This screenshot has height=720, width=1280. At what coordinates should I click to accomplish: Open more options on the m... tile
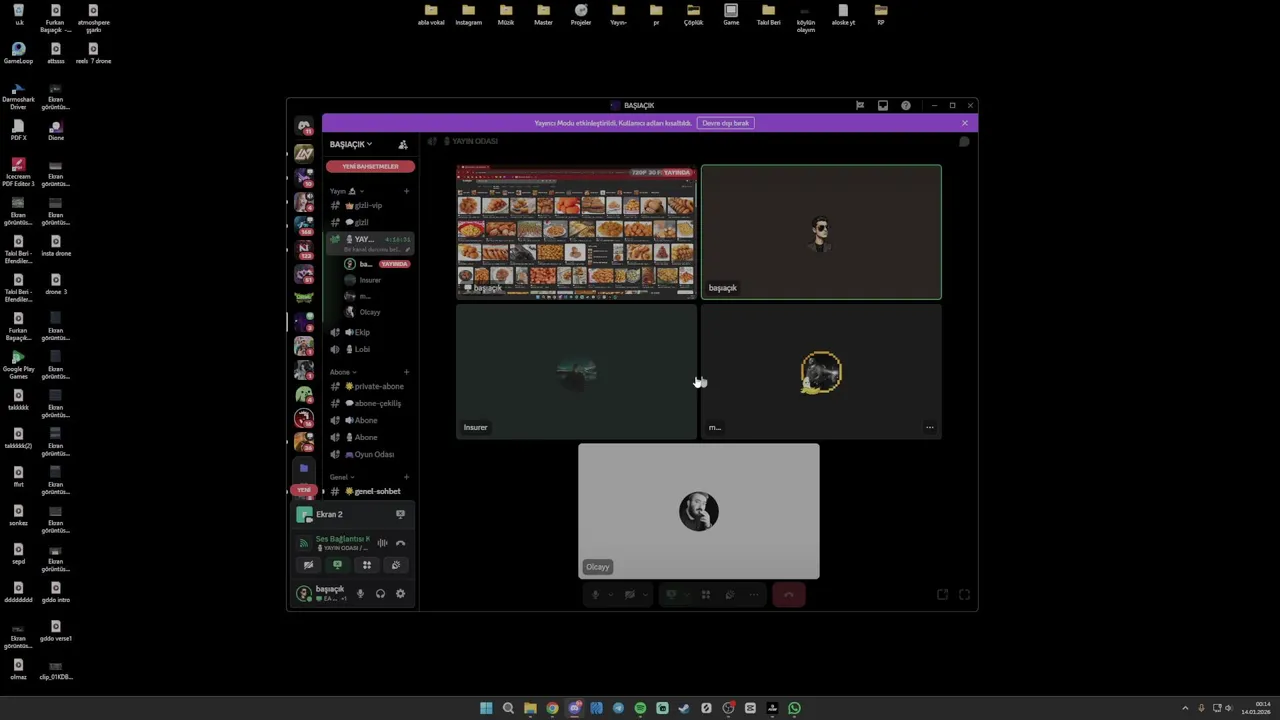(x=930, y=428)
